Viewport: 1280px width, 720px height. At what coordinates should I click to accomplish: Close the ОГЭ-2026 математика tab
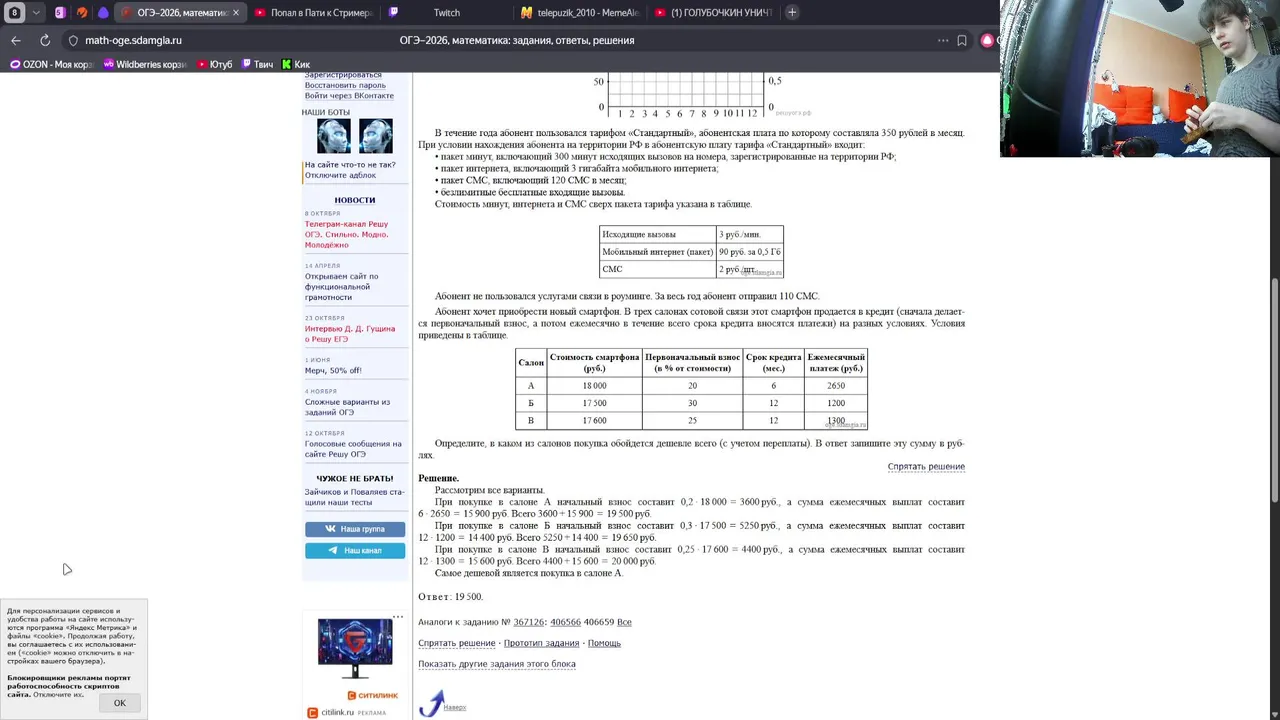(x=237, y=13)
